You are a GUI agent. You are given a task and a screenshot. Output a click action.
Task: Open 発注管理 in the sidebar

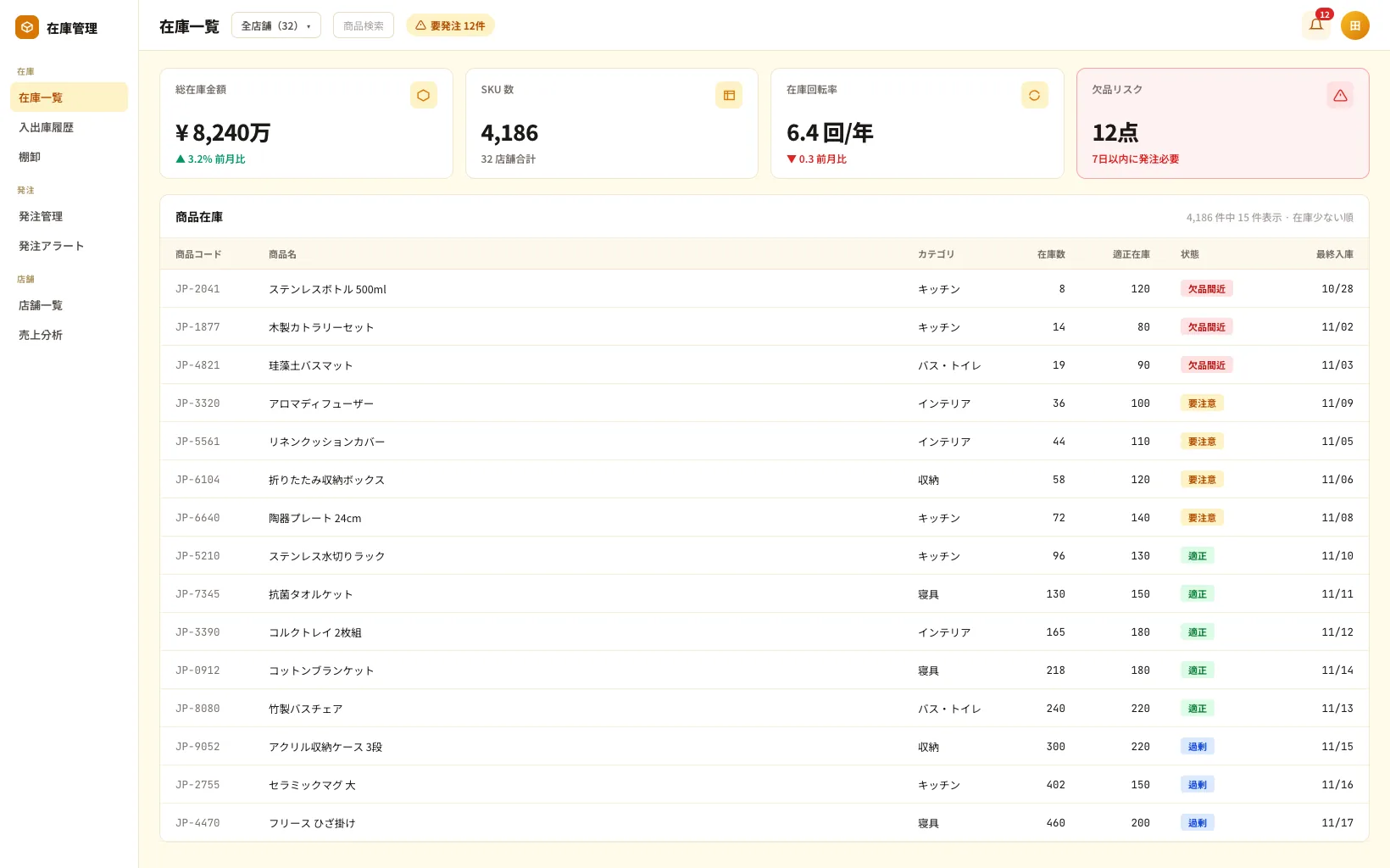point(69,216)
